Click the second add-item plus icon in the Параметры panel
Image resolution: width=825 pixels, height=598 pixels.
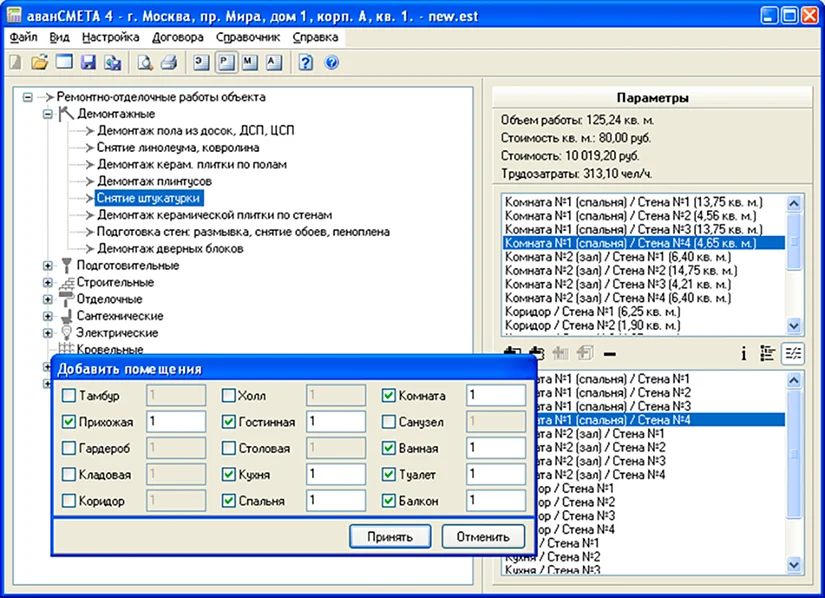(536, 352)
